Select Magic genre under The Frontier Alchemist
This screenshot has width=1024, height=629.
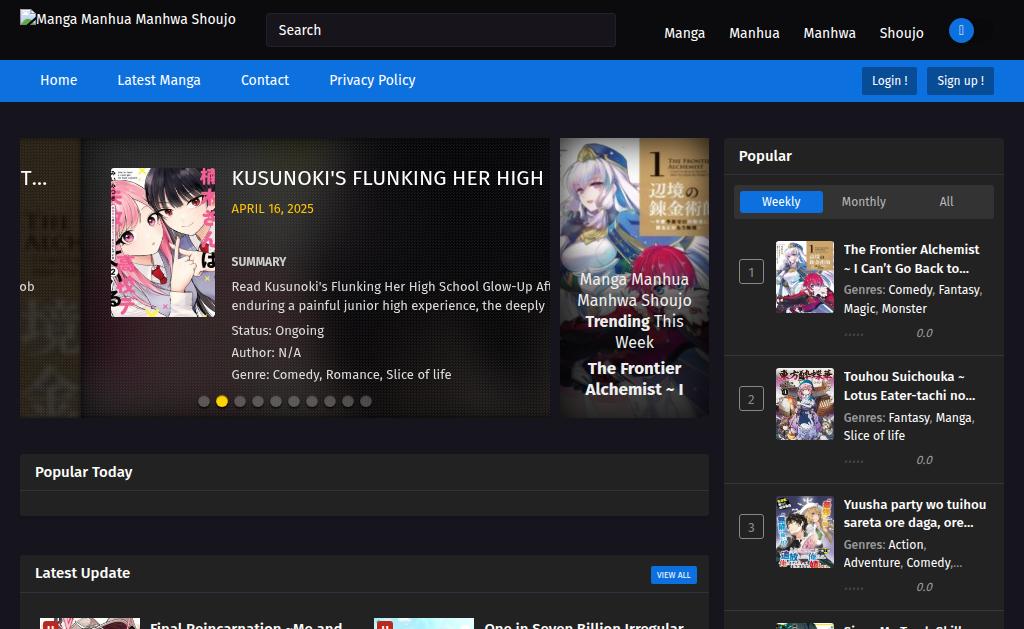coord(859,309)
